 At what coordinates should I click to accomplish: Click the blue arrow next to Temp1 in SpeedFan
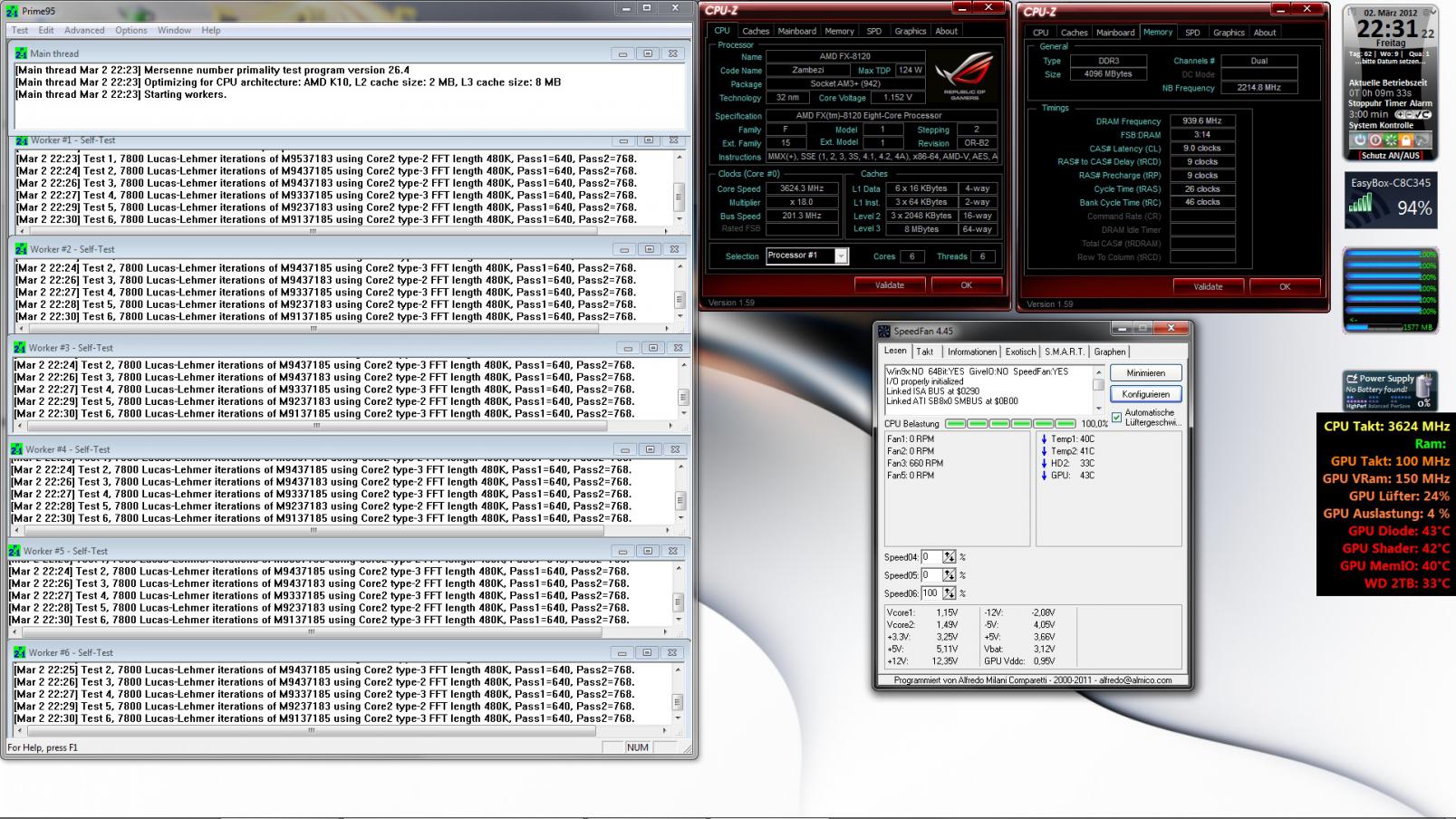coord(1044,439)
